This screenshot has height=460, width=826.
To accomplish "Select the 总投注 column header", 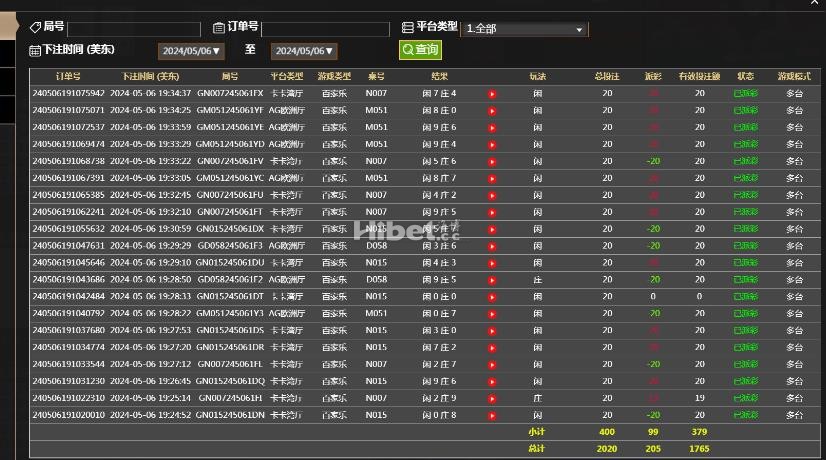I will point(607,76).
